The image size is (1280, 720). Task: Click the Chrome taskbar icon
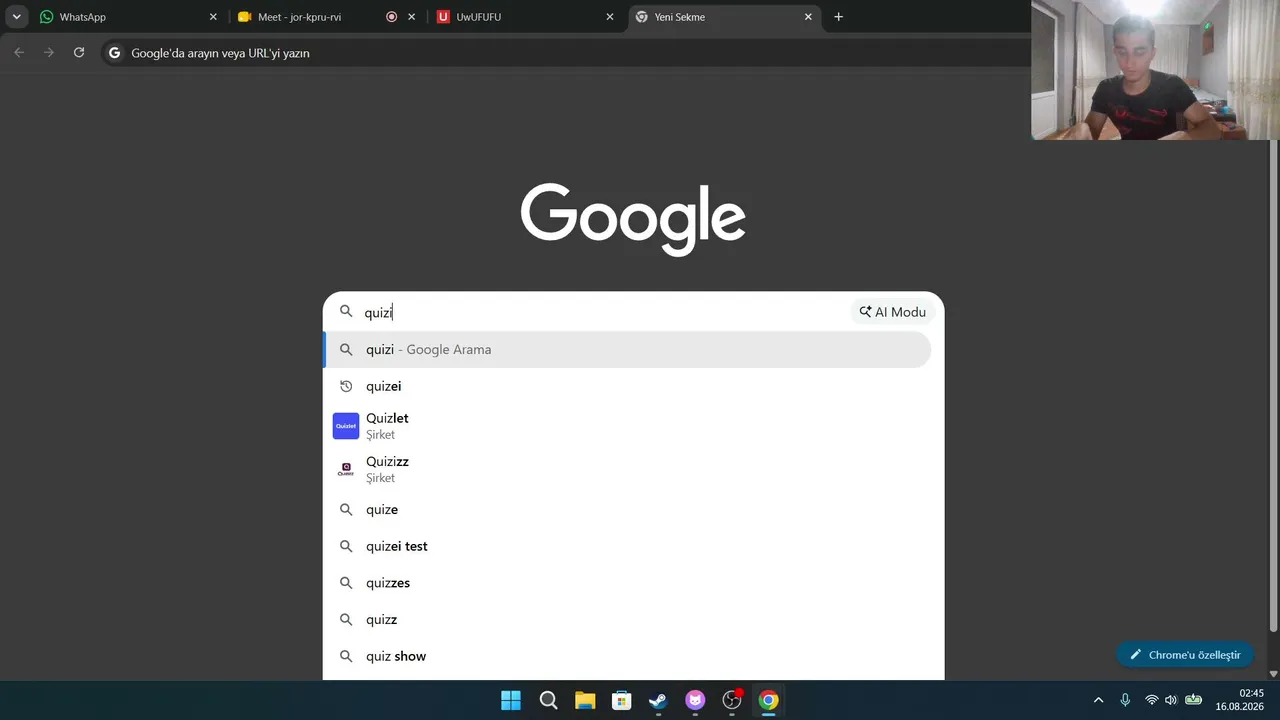pos(768,700)
